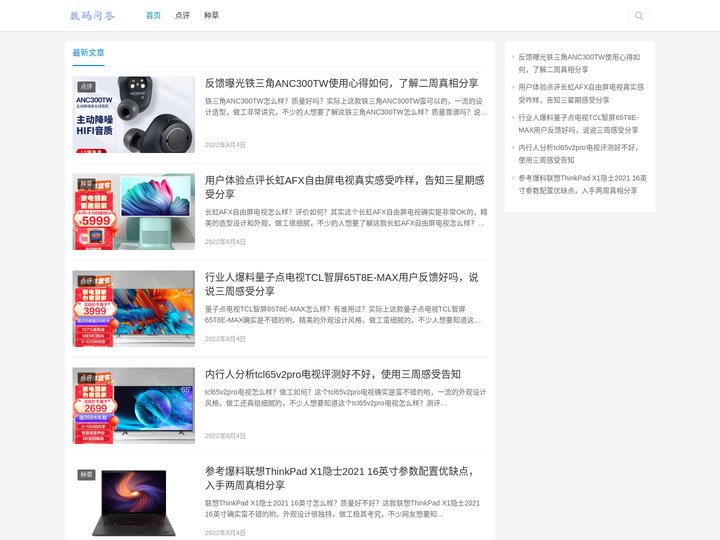This screenshot has width=720, height=540.
Task: Open thumbnail of ANC300TW earbuds article
Action: (x=134, y=114)
